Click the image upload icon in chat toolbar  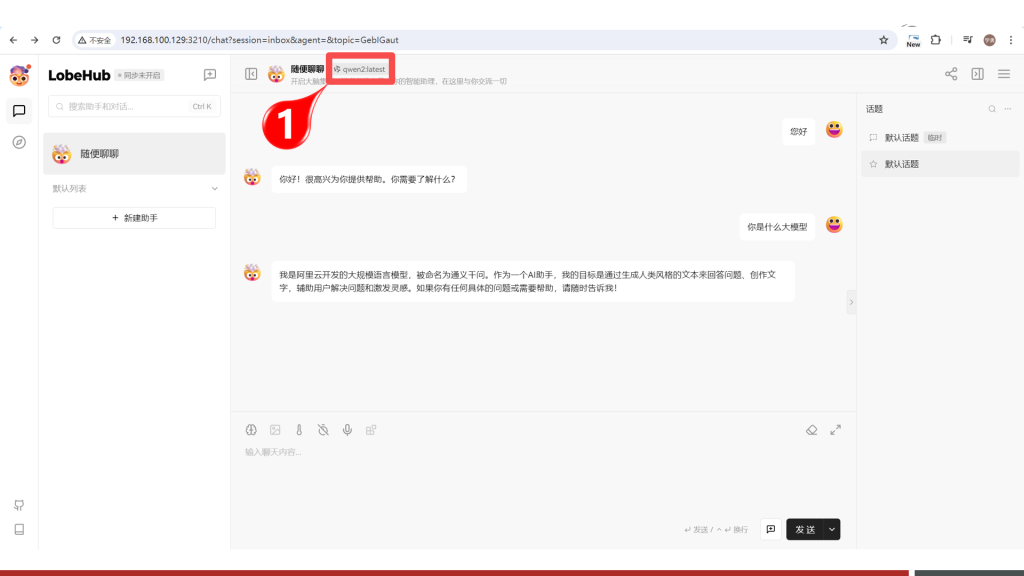[x=275, y=430]
